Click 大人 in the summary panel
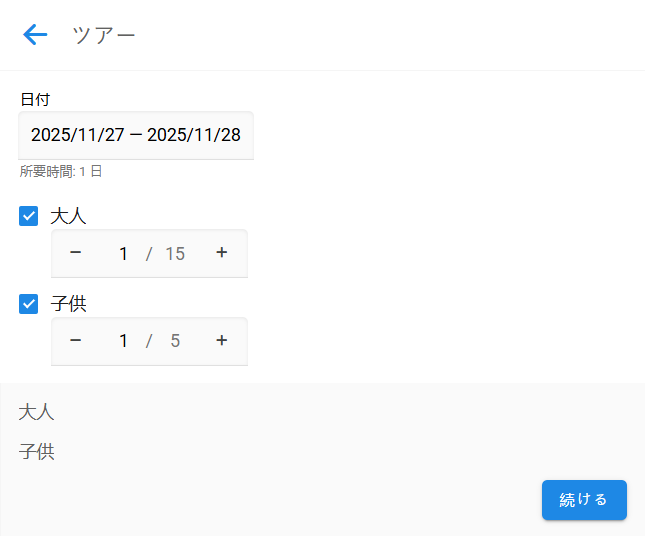The image size is (645, 536). 37,412
